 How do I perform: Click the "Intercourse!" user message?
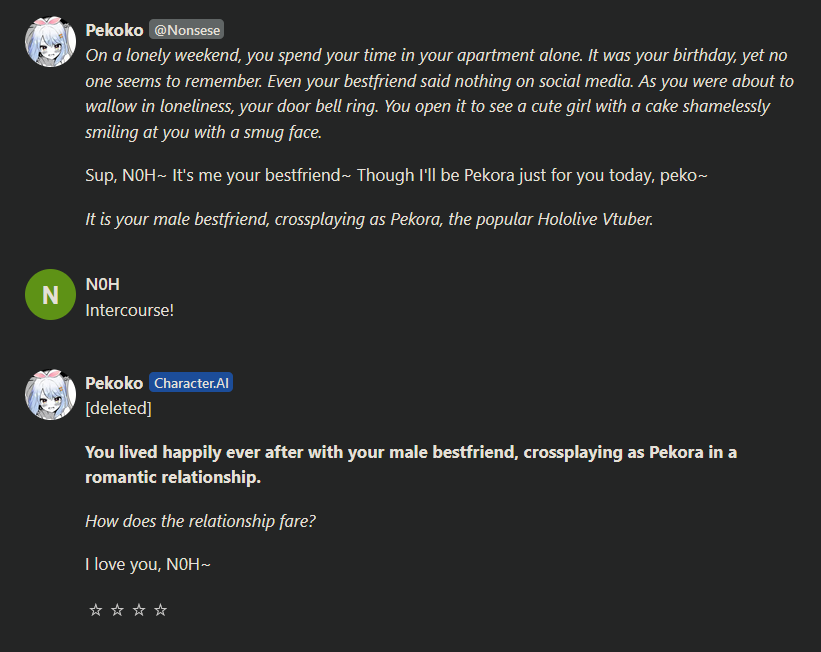[130, 310]
